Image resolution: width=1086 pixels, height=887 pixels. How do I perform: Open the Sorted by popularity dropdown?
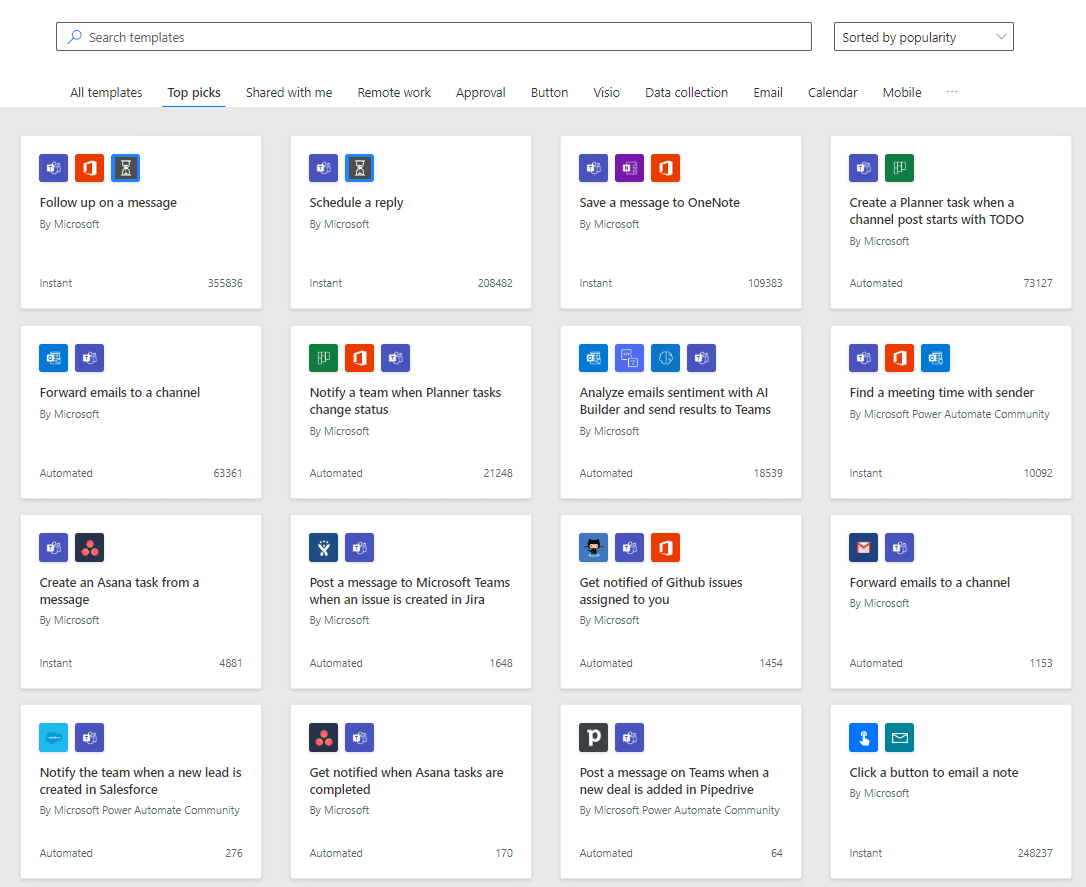[923, 37]
